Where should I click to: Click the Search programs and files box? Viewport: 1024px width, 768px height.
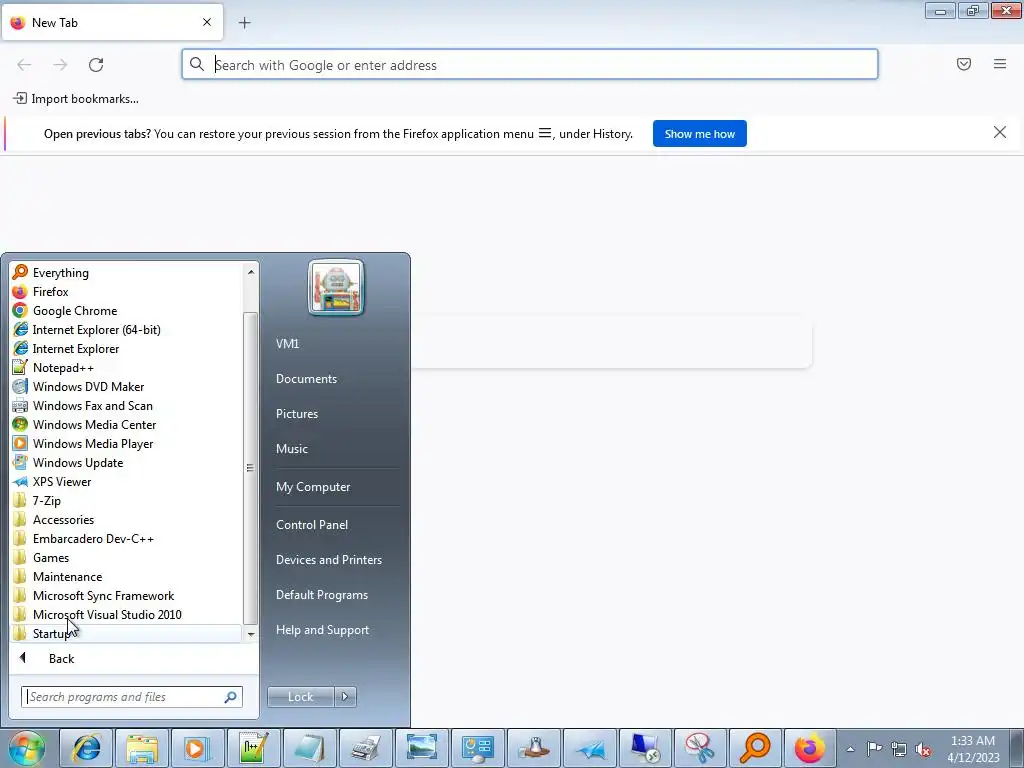(132, 697)
